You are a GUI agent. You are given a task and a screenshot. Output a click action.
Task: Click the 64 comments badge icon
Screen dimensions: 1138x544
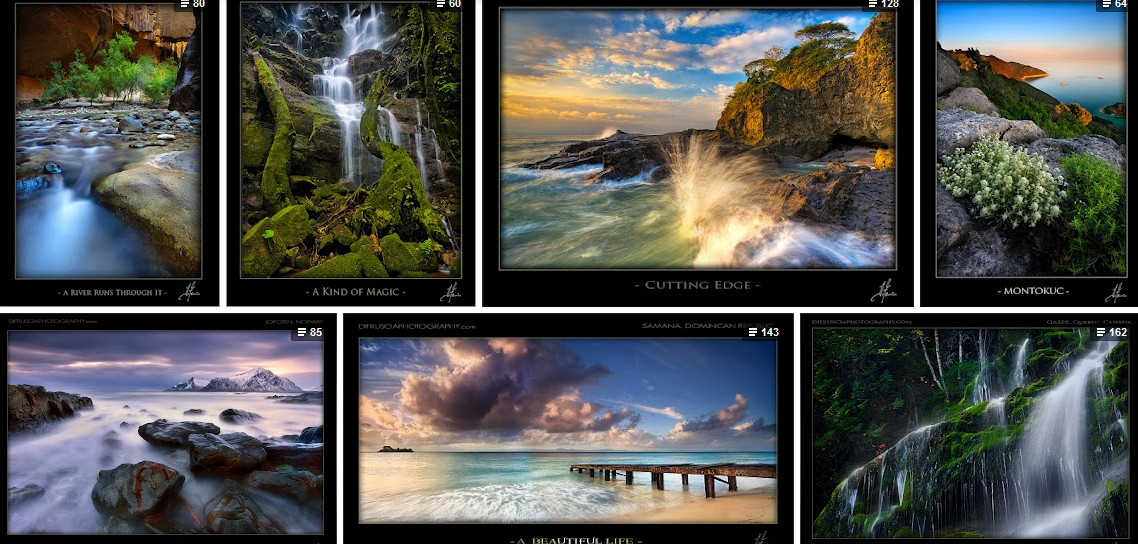1114,4
